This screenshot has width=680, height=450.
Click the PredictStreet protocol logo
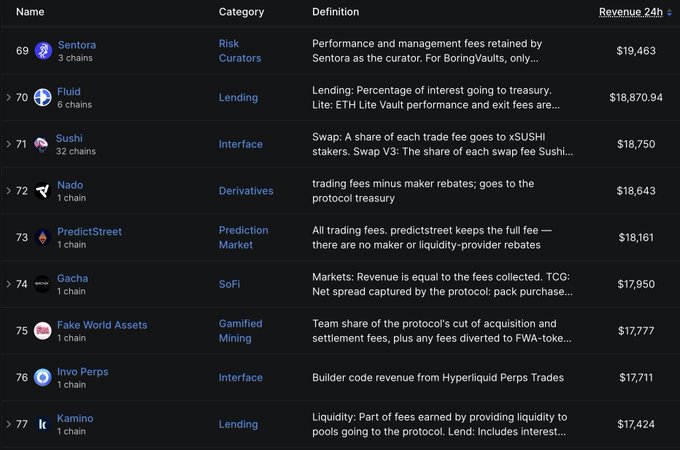point(42,238)
